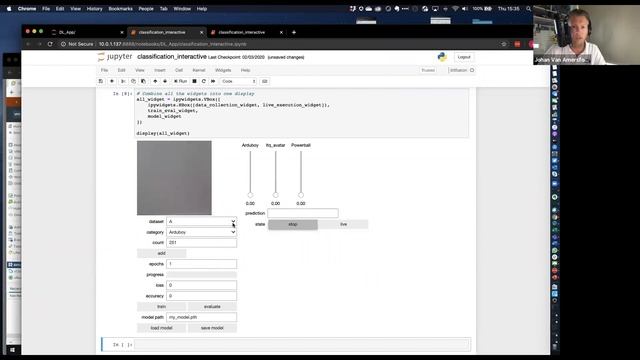Screen dimensions: 640x360
Task: Expand the dataset dropdown showing A
Action: [x=201, y=222]
